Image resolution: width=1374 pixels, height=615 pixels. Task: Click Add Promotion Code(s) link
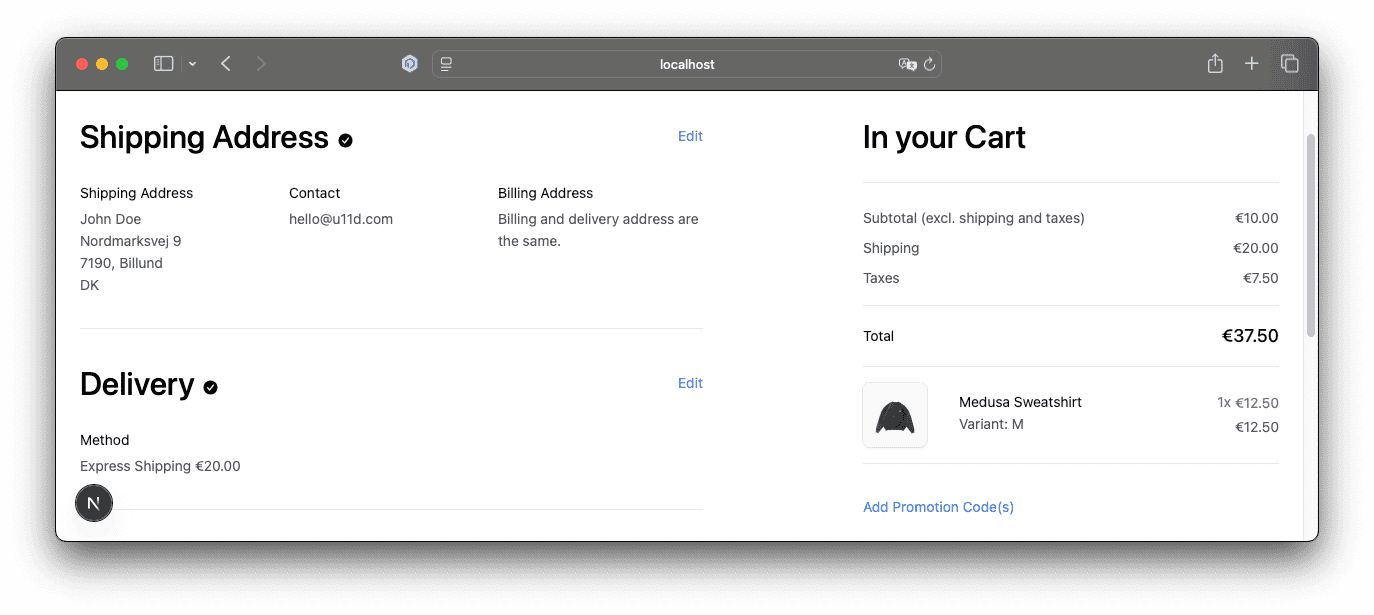click(938, 507)
